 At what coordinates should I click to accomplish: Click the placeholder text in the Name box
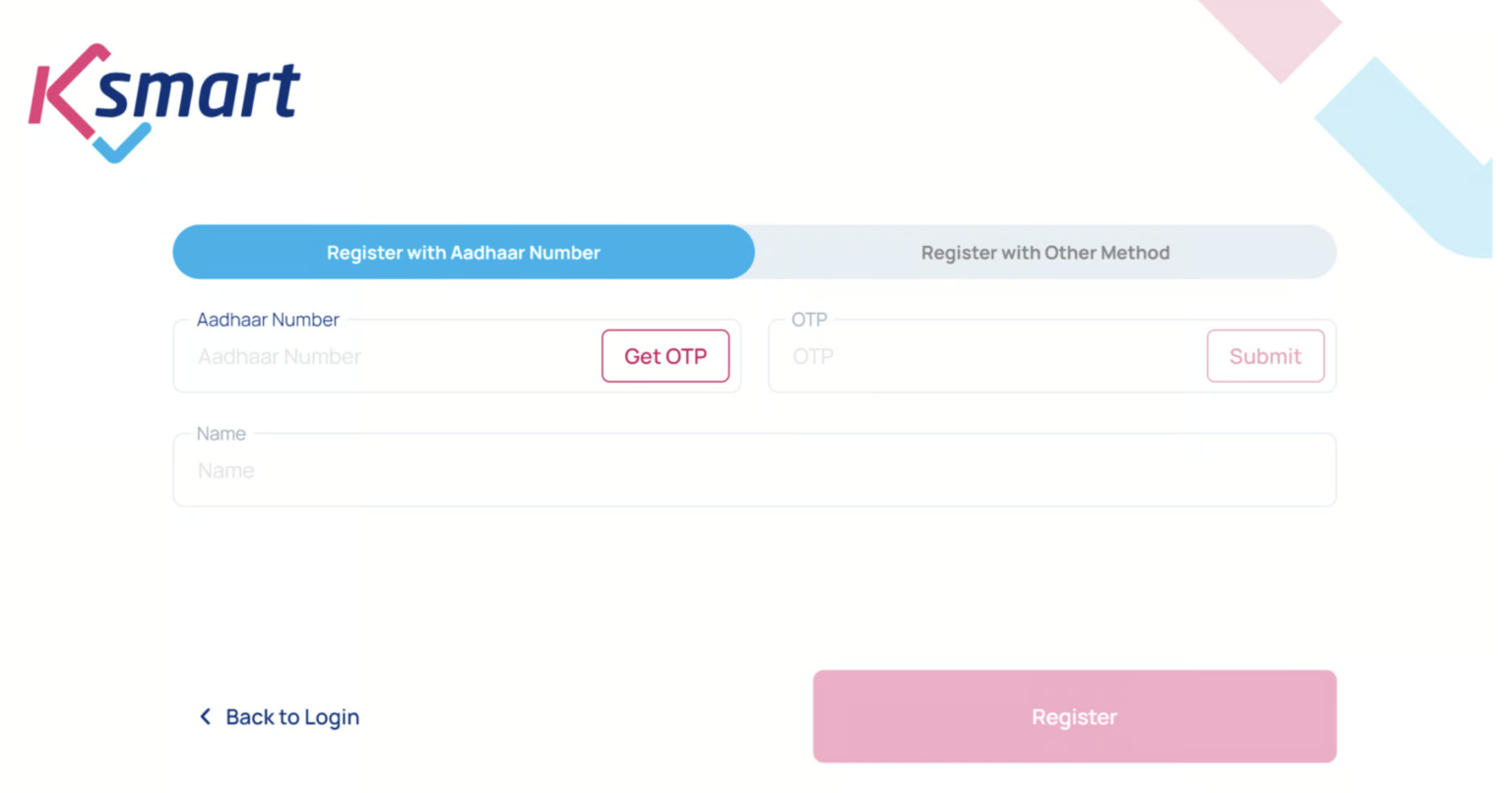pos(225,469)
